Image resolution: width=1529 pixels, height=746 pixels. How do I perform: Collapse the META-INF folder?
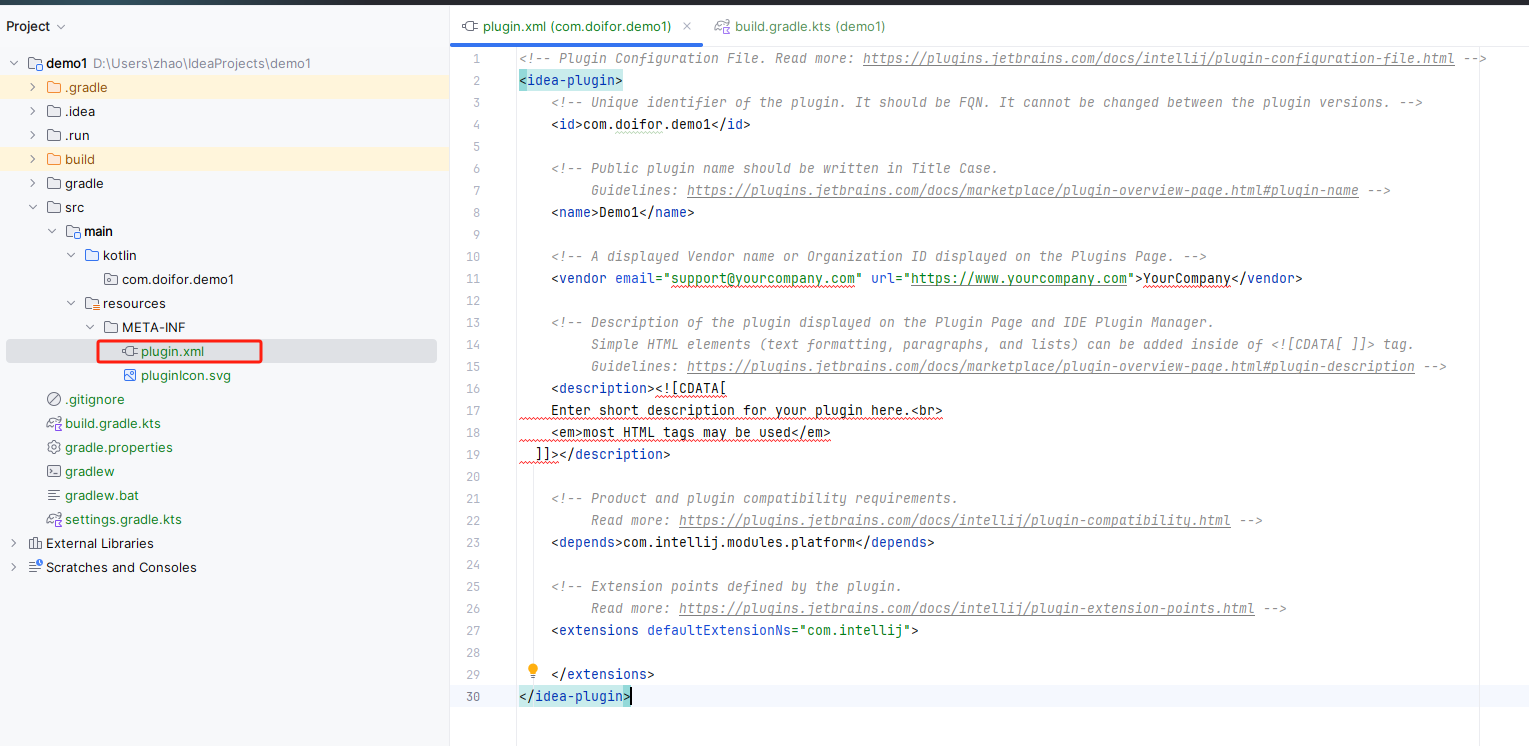point(90,327)
